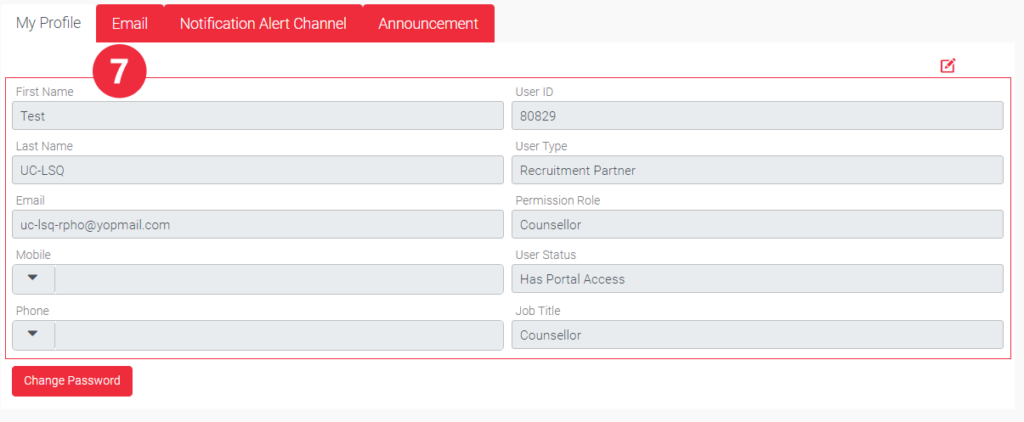The image size is (1024, 422).
Task: Open the Notification Alert Channel tab
Action: (263, 24)
